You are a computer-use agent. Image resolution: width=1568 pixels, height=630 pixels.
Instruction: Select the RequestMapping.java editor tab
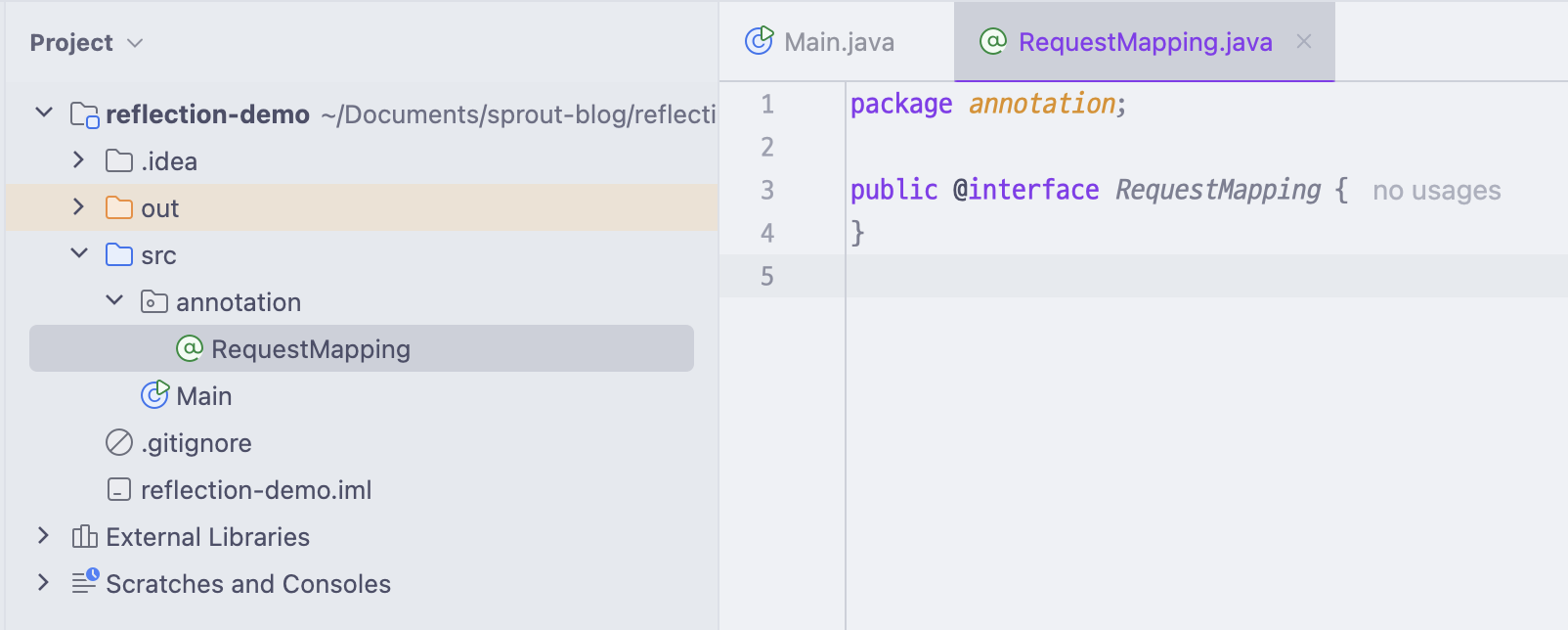[1144, 42]
